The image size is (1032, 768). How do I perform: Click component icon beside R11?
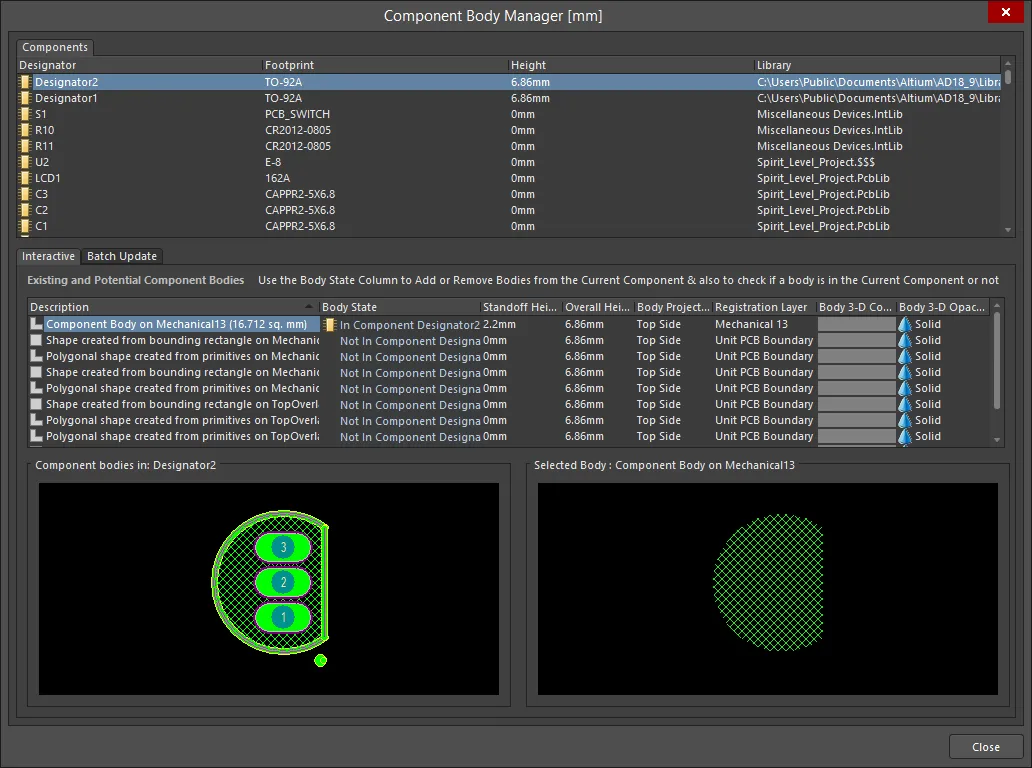point(25,146)
